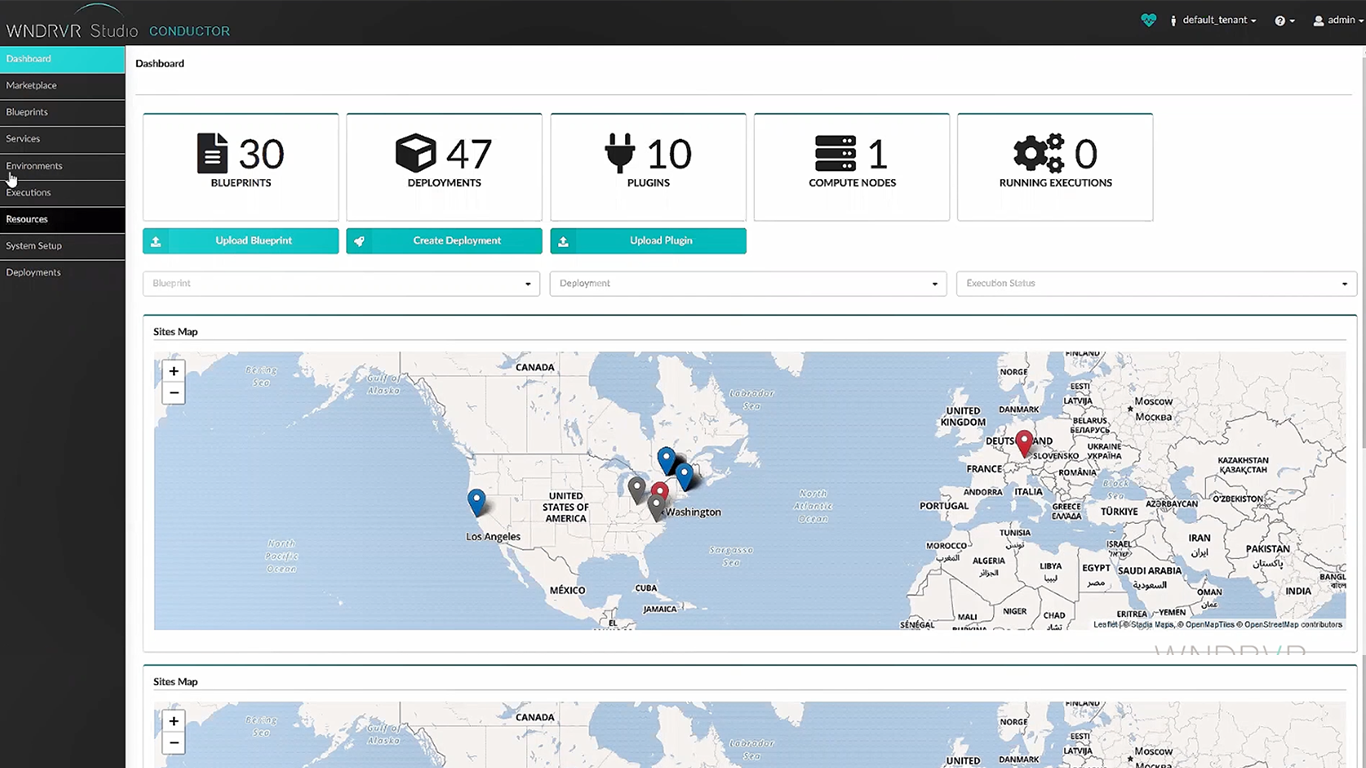This screenshot has width=1366, height=768.
Task: Click the Running Executions gears icon
Action: (1039, 154)
